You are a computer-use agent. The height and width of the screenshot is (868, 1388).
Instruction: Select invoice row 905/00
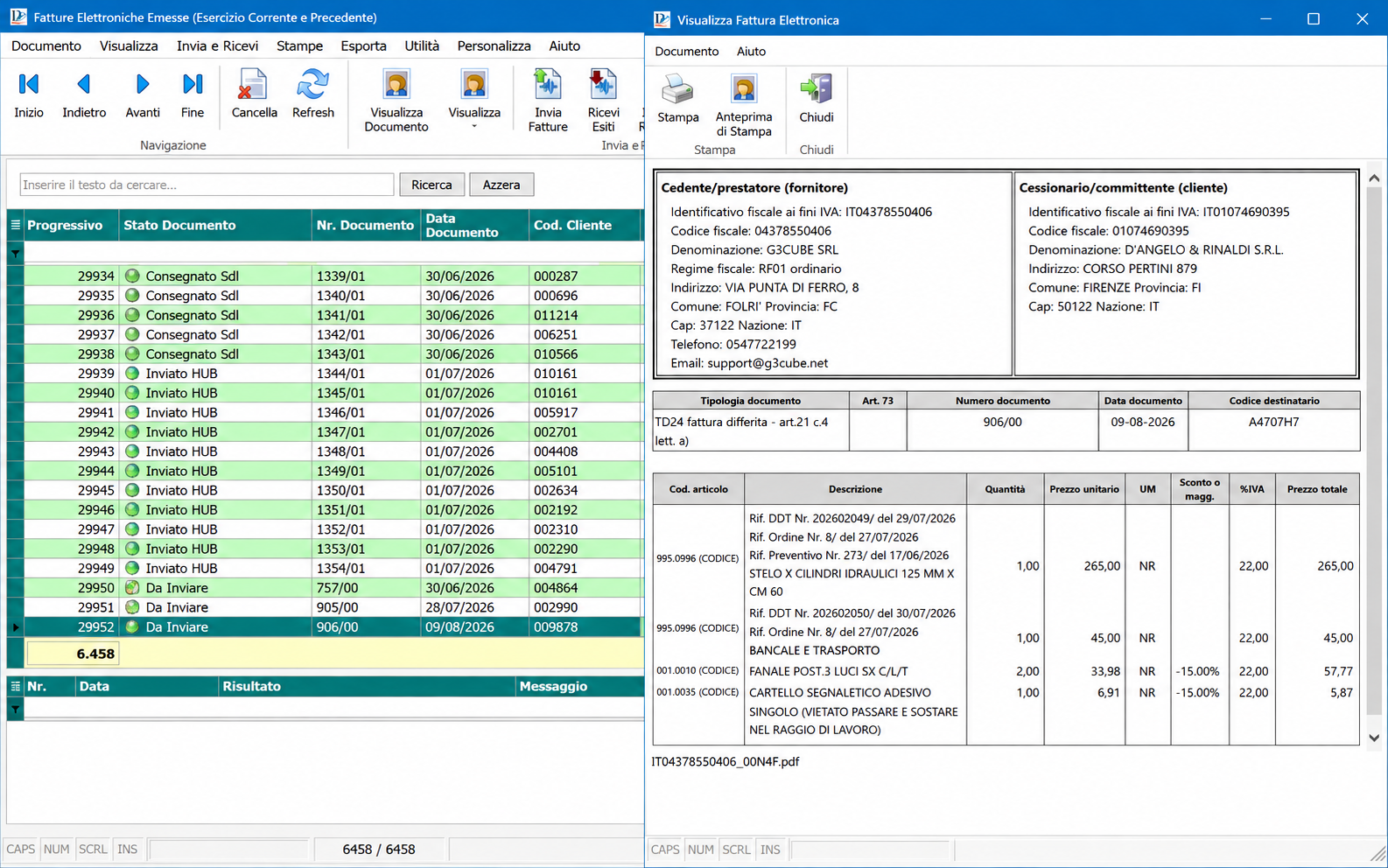[x=333, y=607]
